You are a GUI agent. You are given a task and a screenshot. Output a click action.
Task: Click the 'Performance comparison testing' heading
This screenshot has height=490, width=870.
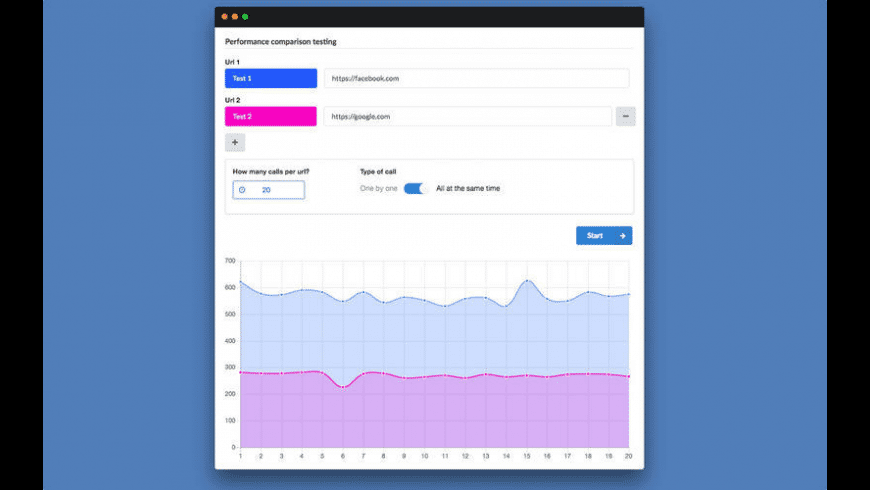click(281, 42)
